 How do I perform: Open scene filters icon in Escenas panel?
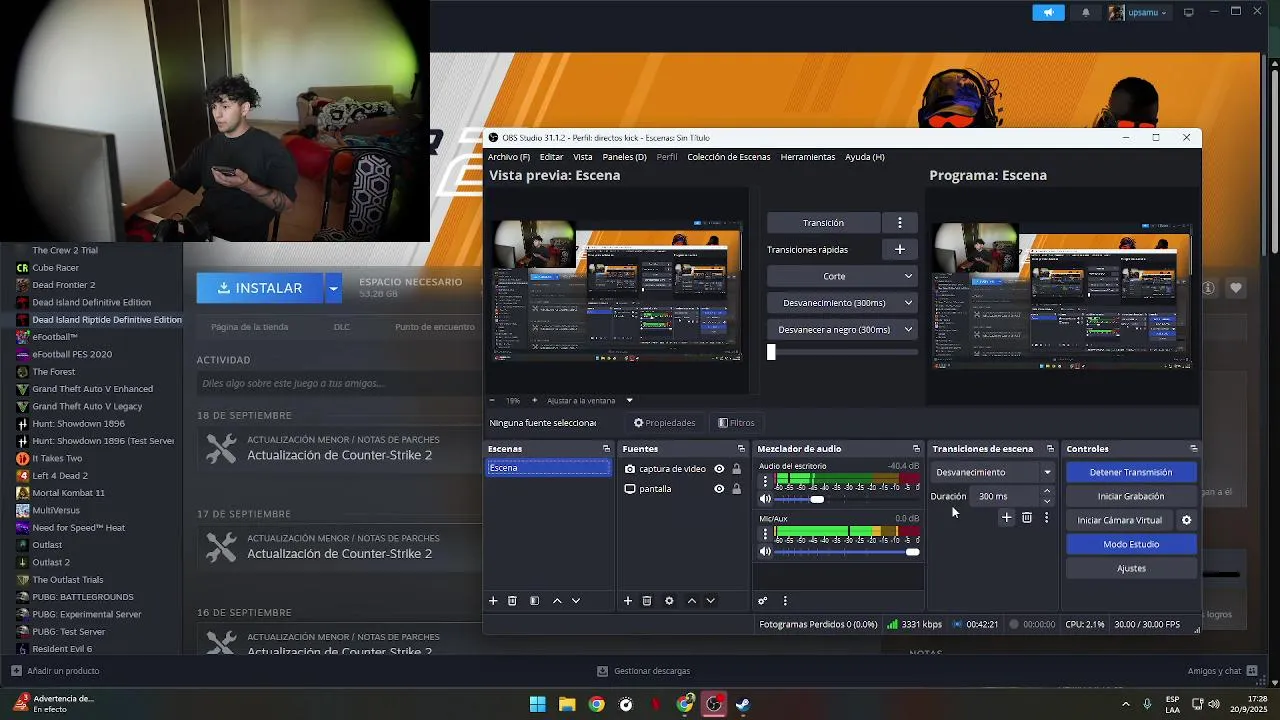tap(534, 601)
